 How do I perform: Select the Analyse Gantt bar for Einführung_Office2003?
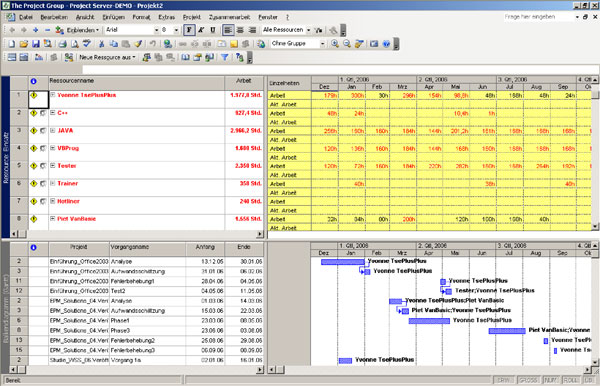[x=343, y=262]
